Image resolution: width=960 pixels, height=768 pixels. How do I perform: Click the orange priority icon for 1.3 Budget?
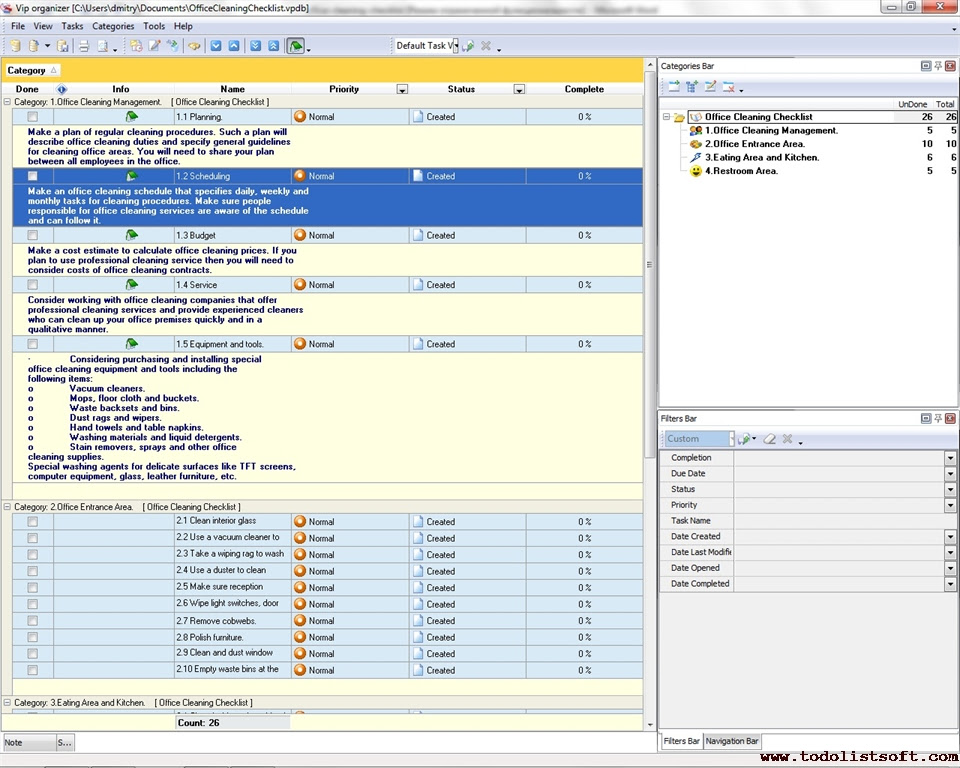pyautogui.click(x=300, y=236)
